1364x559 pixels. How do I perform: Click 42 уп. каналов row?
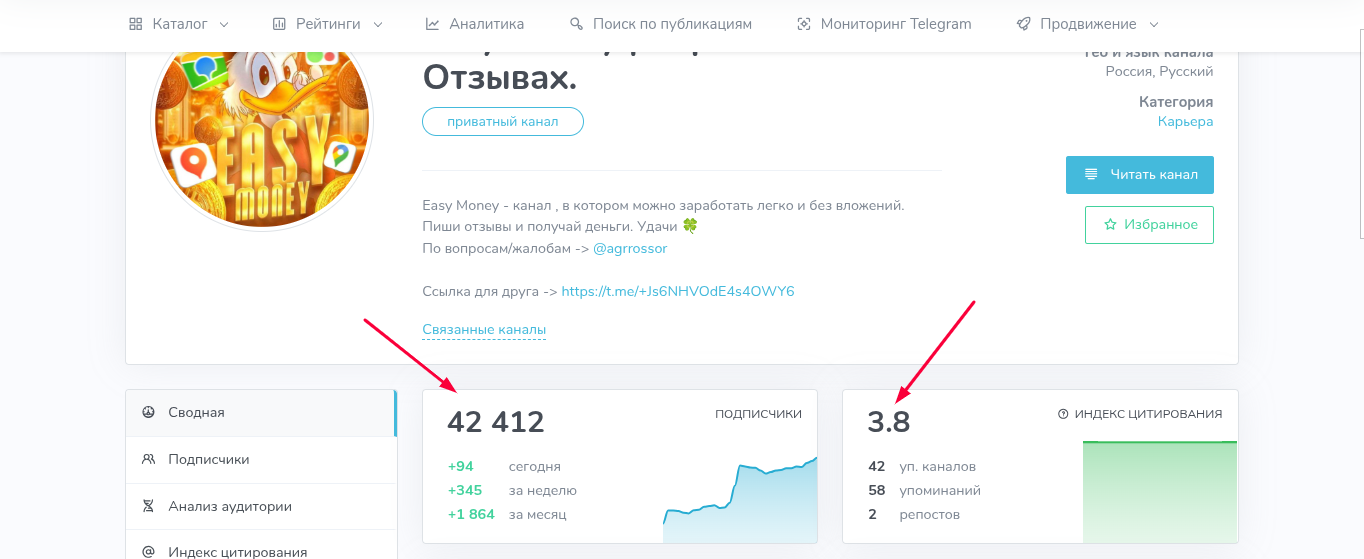[x=922, y=466]
